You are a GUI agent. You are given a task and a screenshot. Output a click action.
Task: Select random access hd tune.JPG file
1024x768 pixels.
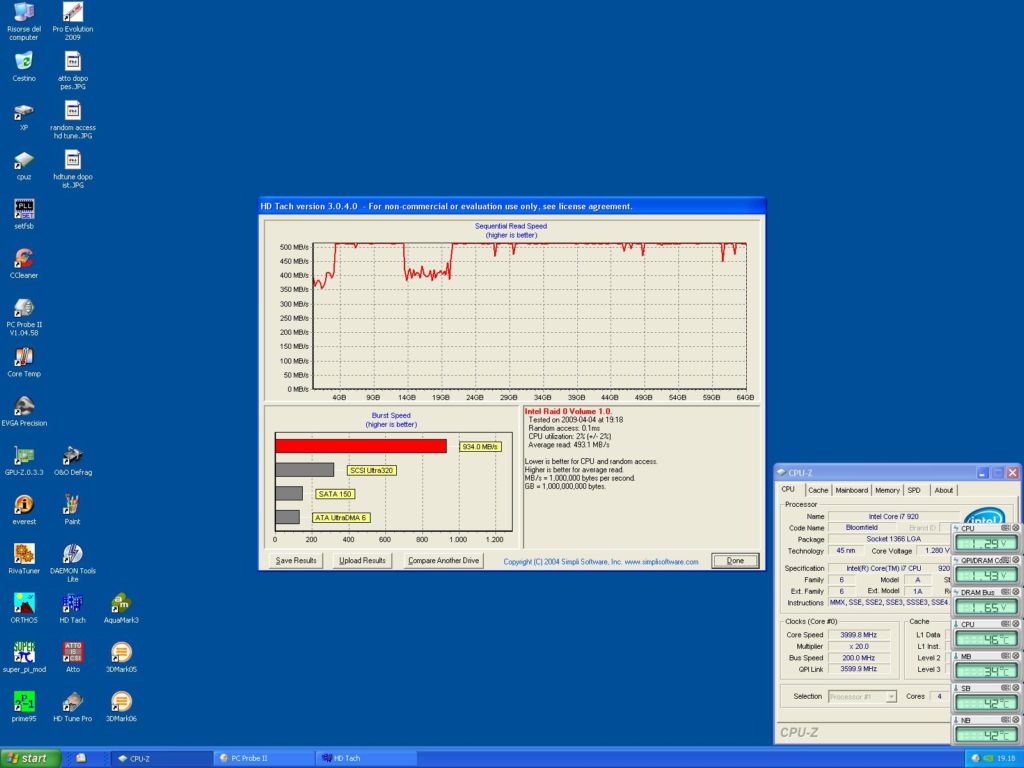pos(72,120)
